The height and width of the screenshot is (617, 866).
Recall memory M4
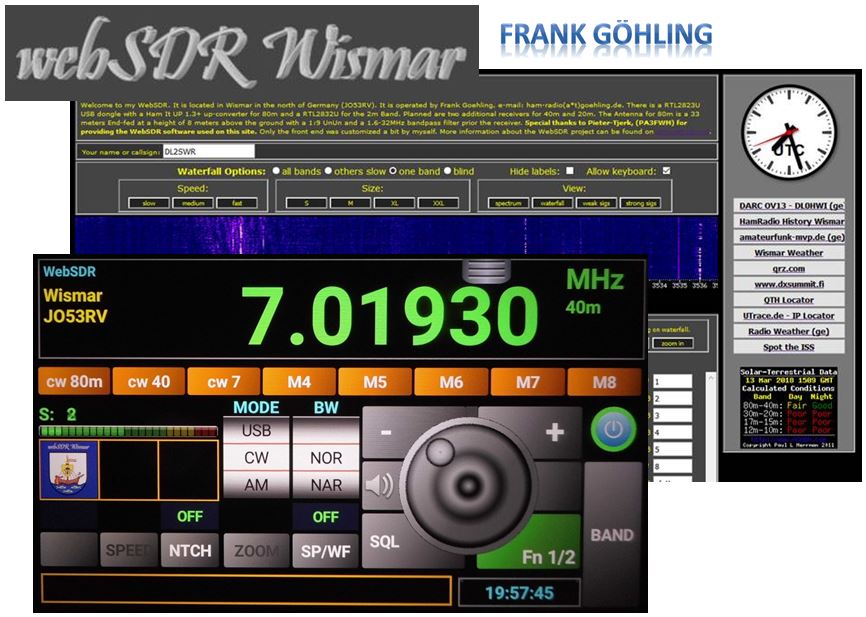tap(299, 382)
